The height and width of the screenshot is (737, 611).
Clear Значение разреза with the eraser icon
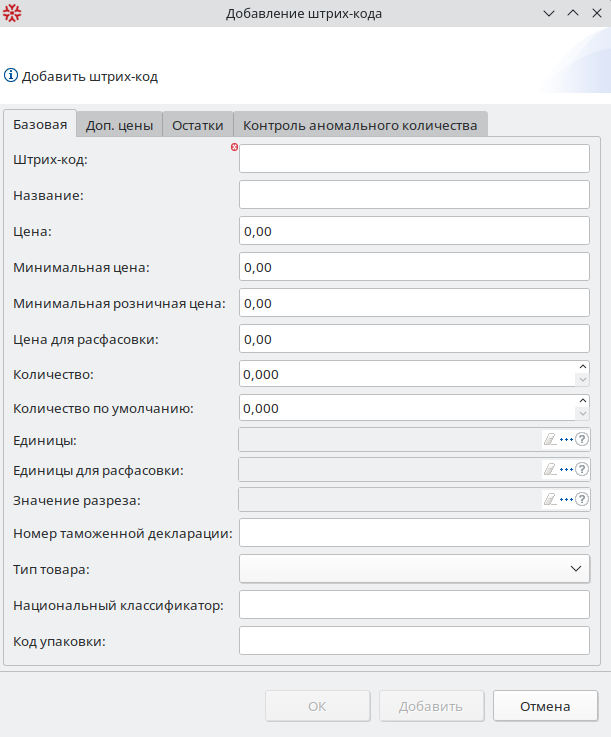click(x=548, y=499)
